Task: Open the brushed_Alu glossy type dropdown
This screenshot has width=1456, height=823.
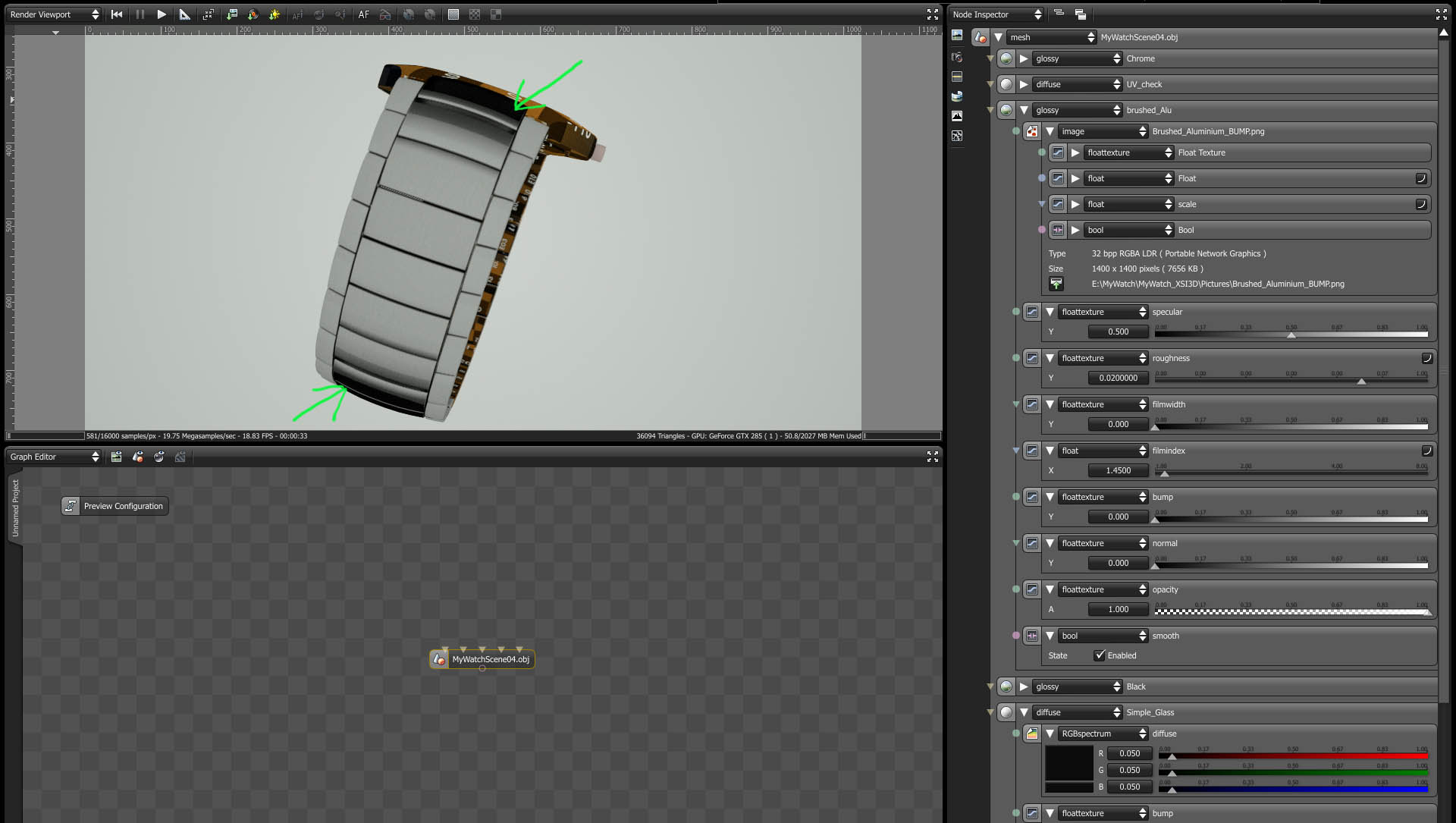Action: coord(1077,110)
